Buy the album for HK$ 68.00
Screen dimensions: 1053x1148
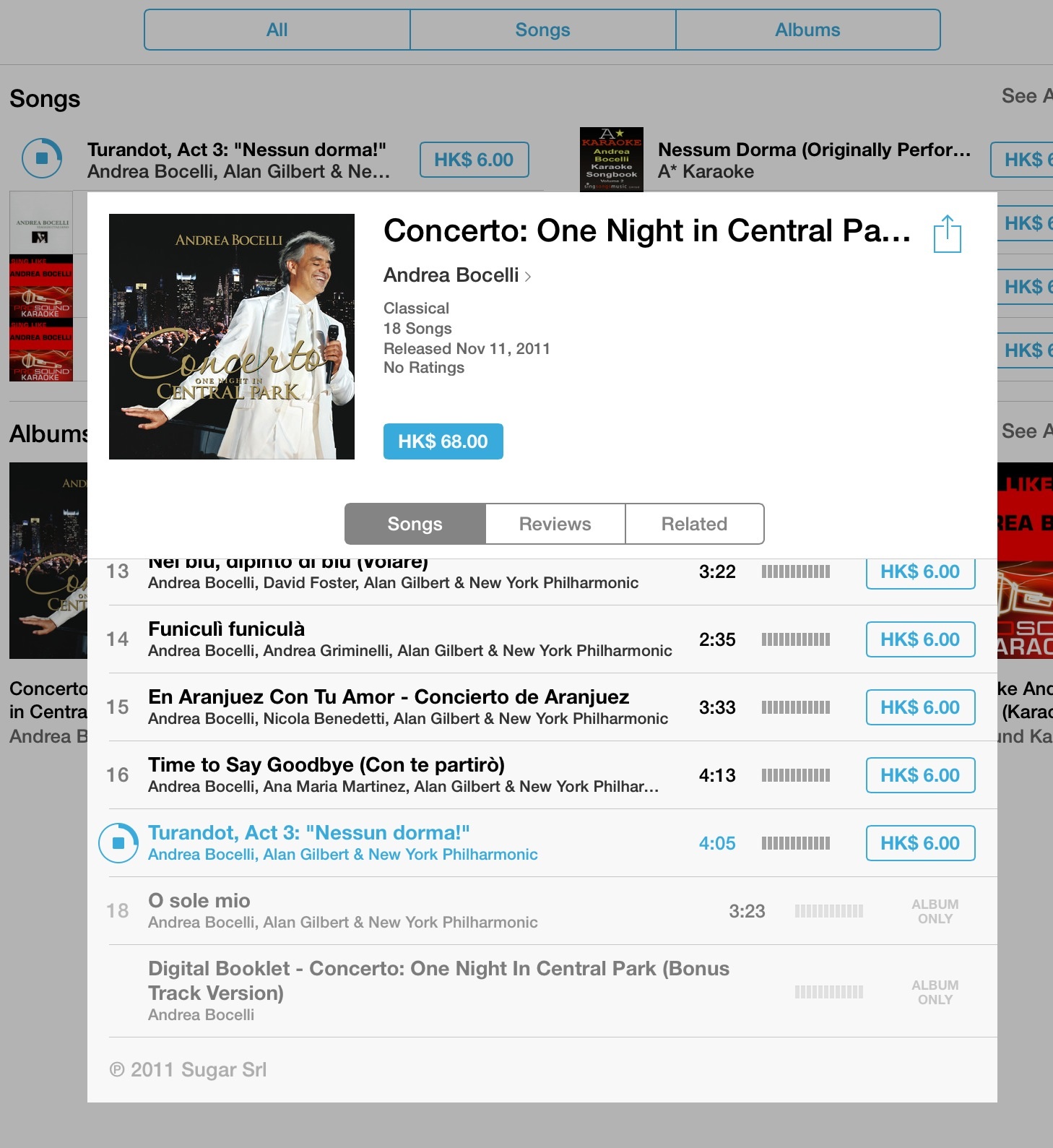click(443, 441)
